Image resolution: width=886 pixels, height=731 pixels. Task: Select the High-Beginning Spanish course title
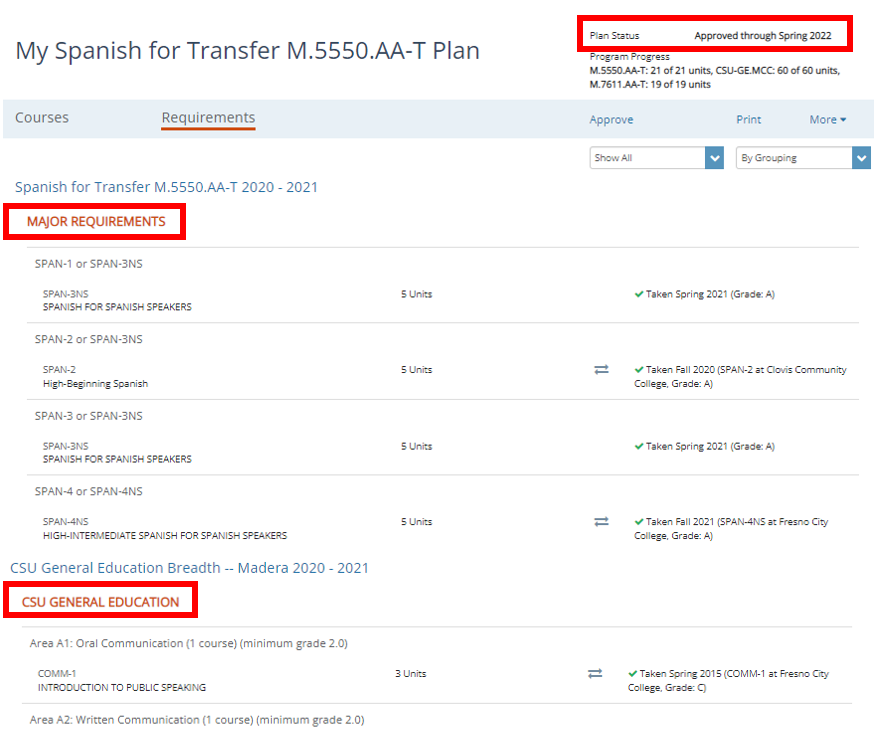coord(95,384)
